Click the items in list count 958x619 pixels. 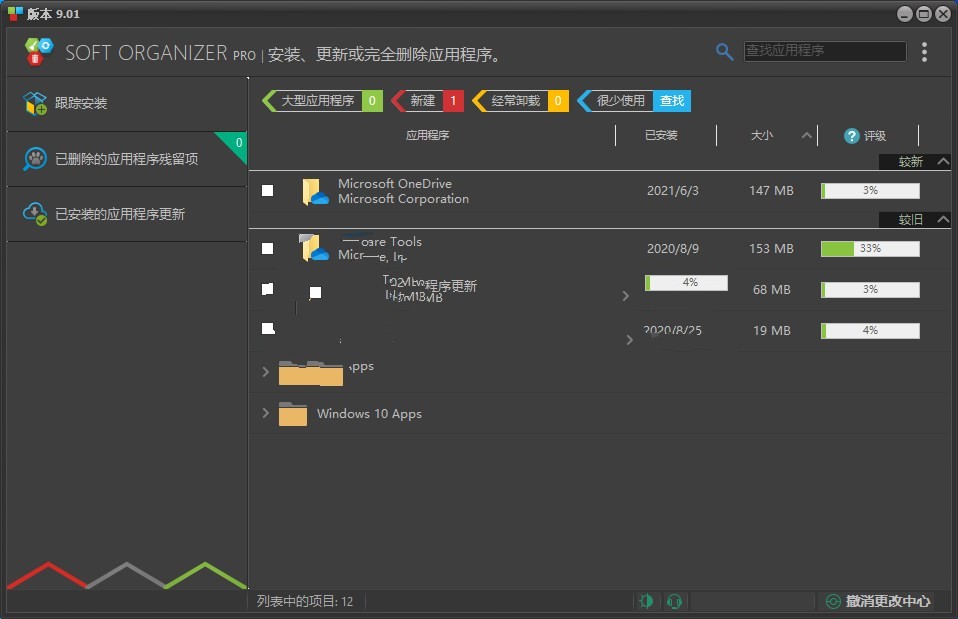coord(304,601)
